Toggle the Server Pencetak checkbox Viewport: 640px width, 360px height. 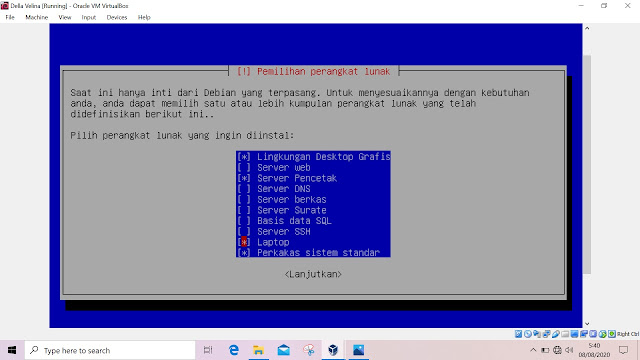(x=244, y=178)
